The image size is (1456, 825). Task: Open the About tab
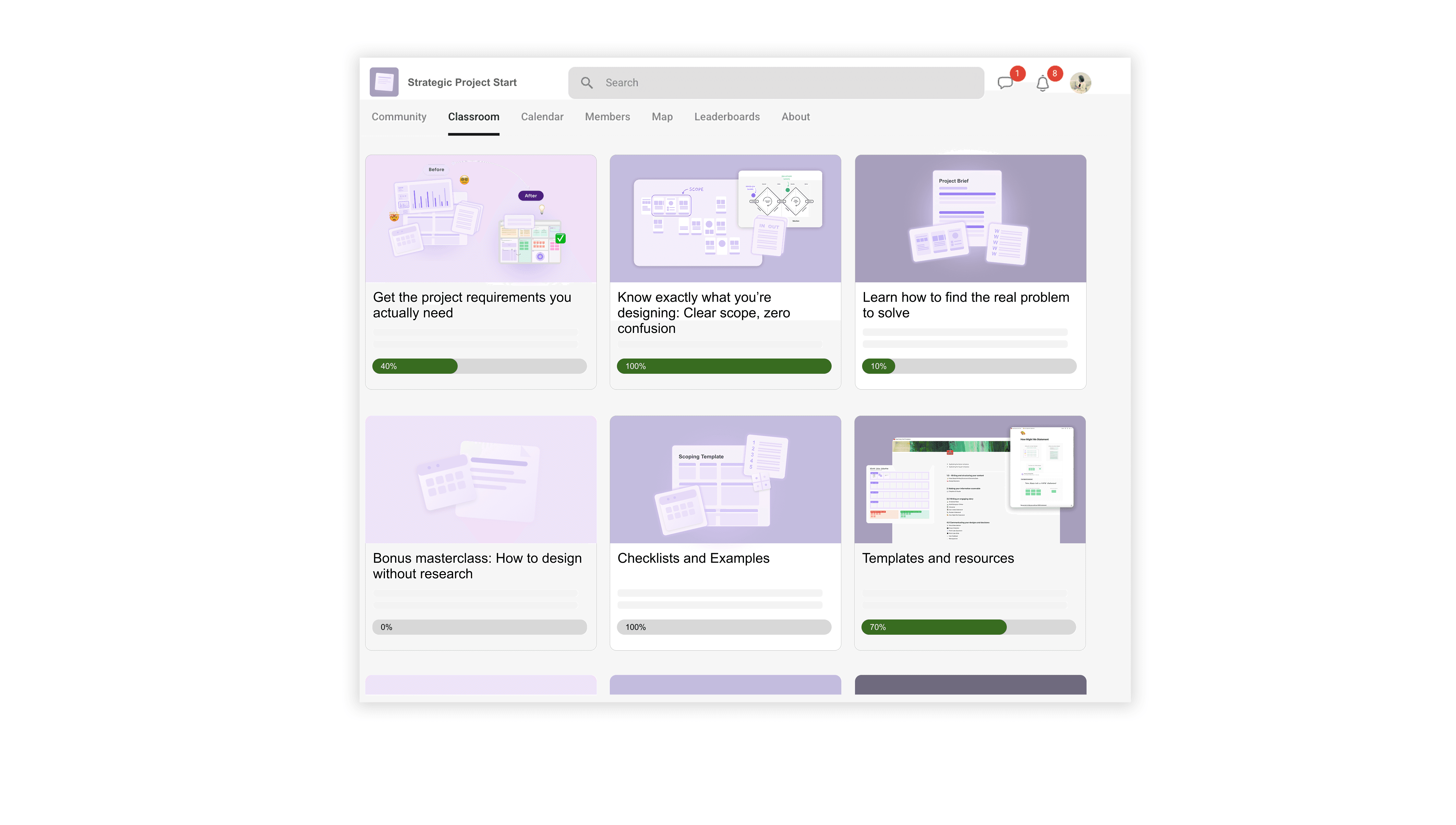click(795, 117)
